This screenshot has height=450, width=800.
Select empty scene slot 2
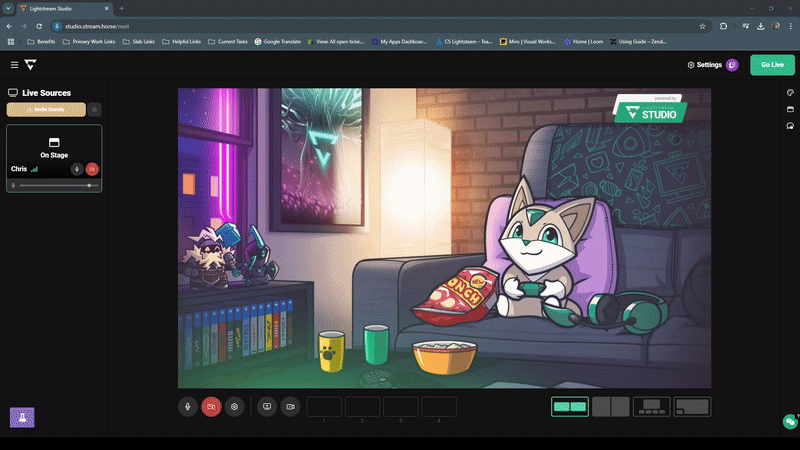tap(362, 407)
